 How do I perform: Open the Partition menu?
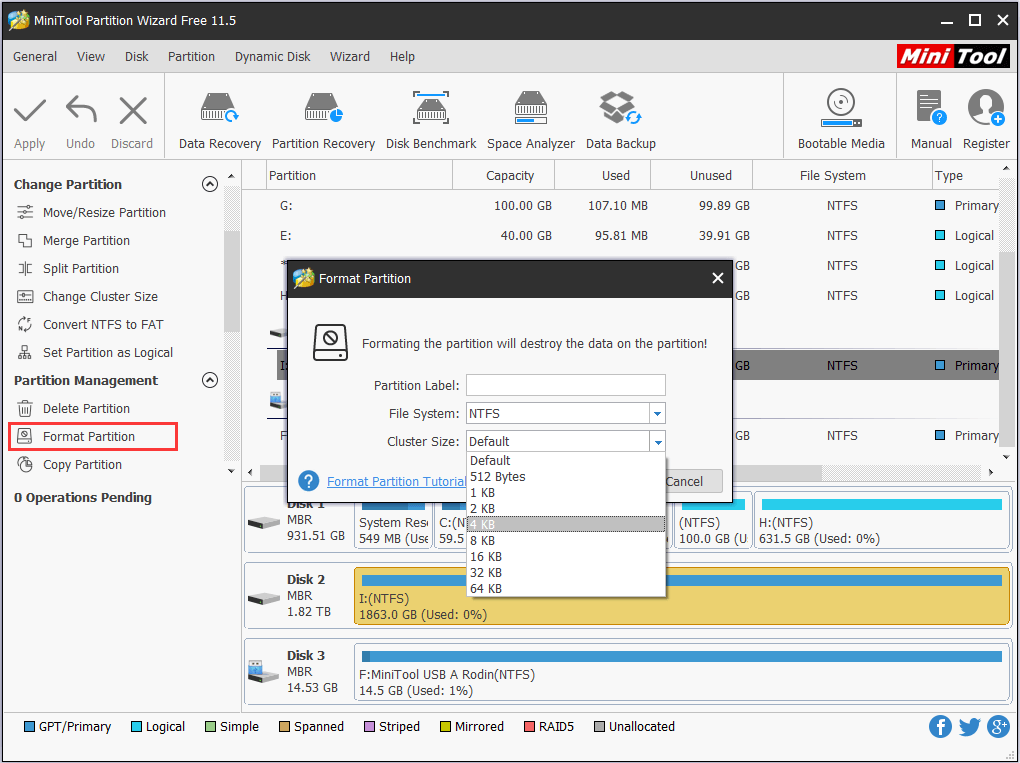[191, 57]
